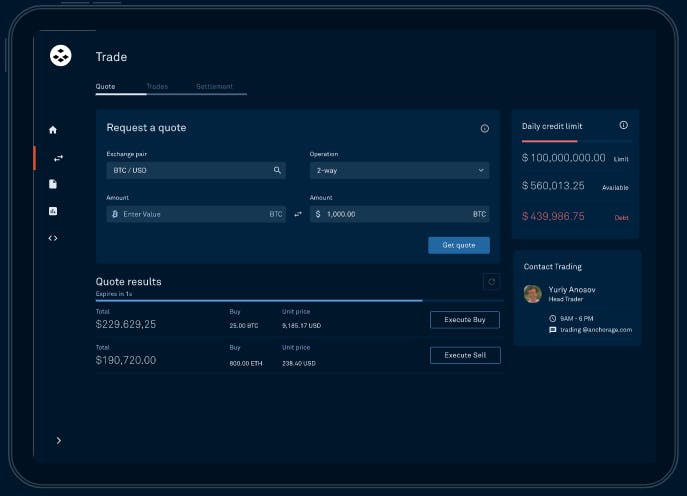Click the Daily credit limit info icon
This screenshot has height=496, width=687.
(623, 125)
